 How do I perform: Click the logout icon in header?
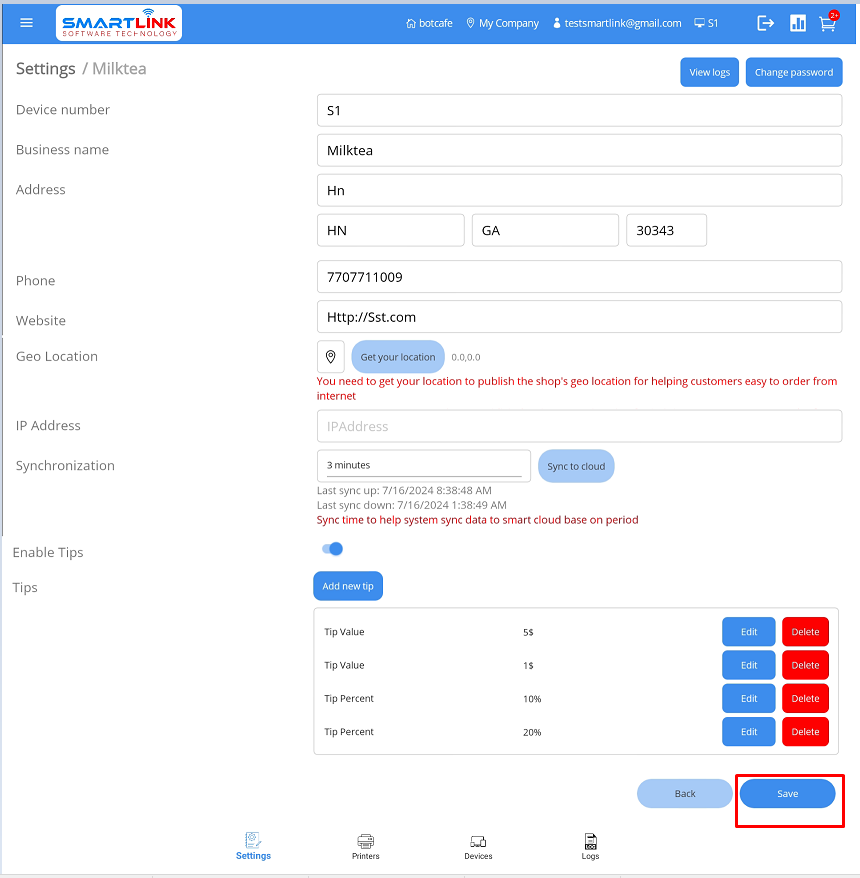click(766, 23)
